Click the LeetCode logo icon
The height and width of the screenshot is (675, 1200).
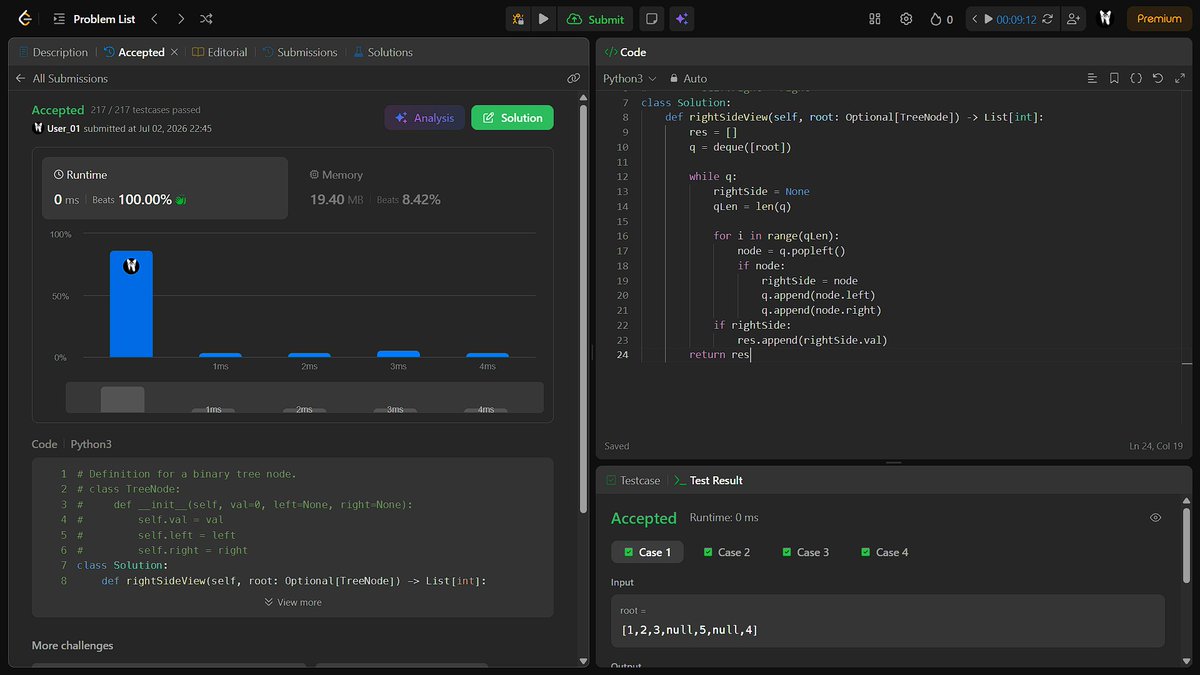25,19
